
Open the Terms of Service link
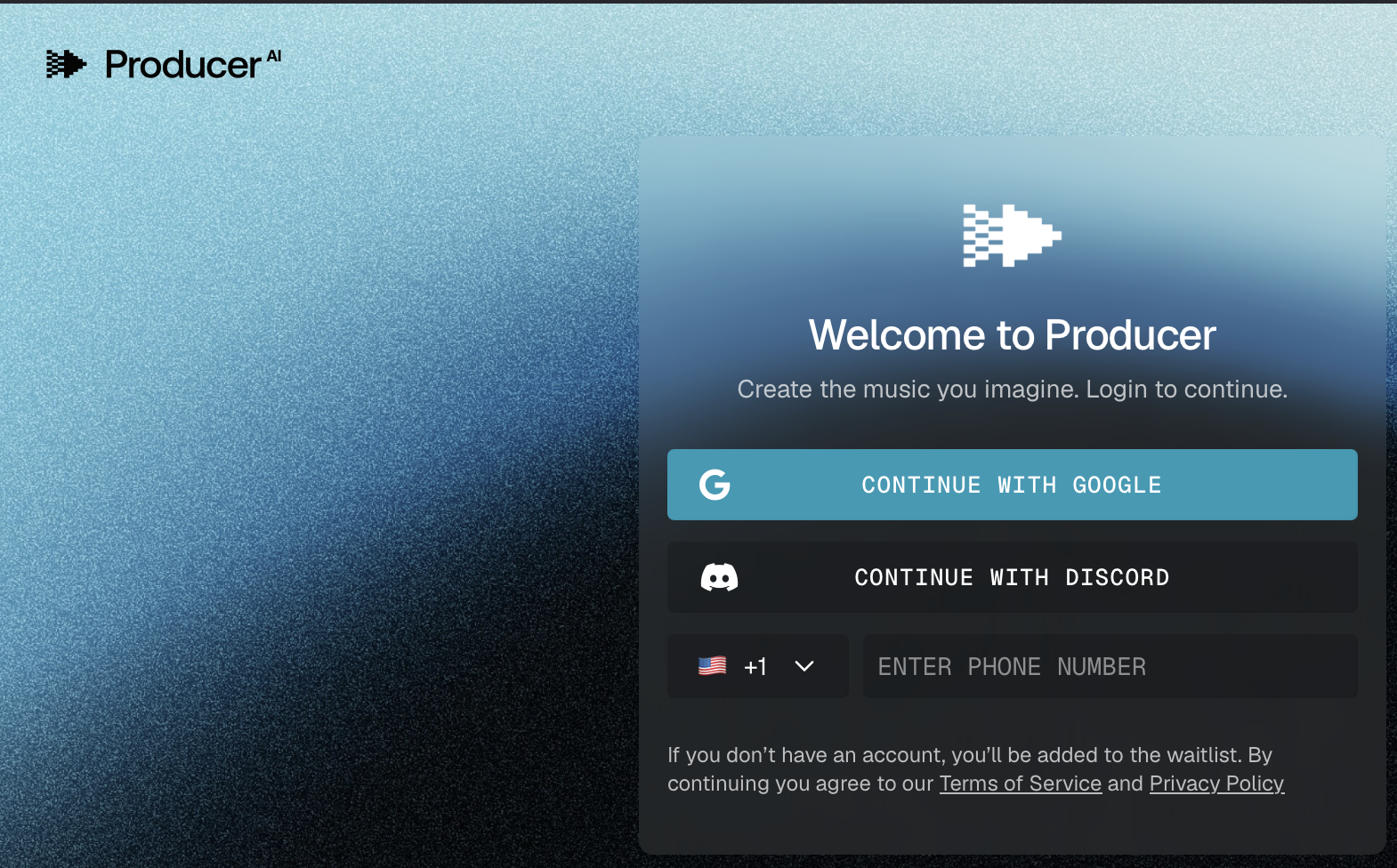[x=1020, y=784]
